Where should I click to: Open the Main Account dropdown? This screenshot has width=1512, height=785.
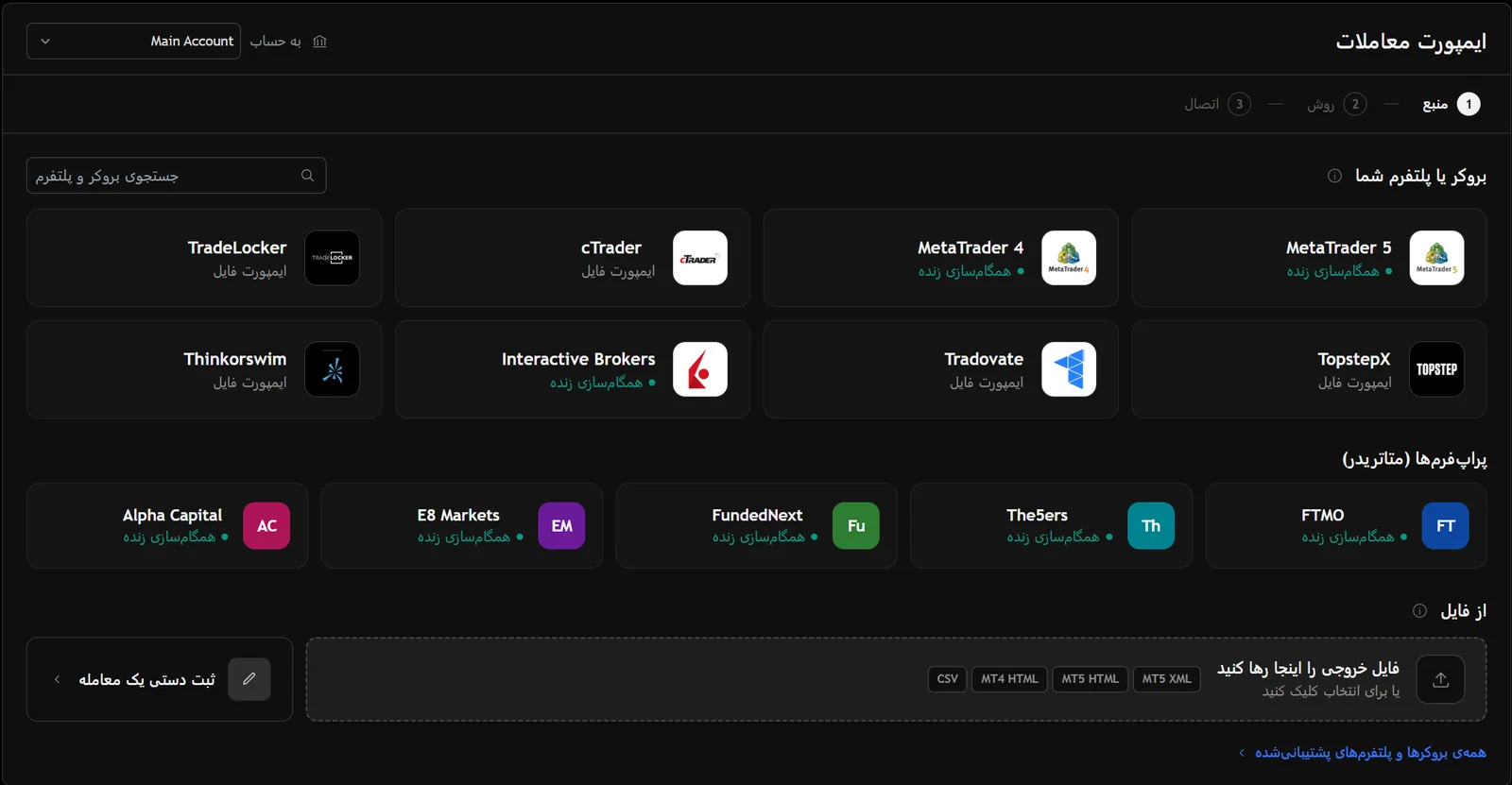[133, 42]
